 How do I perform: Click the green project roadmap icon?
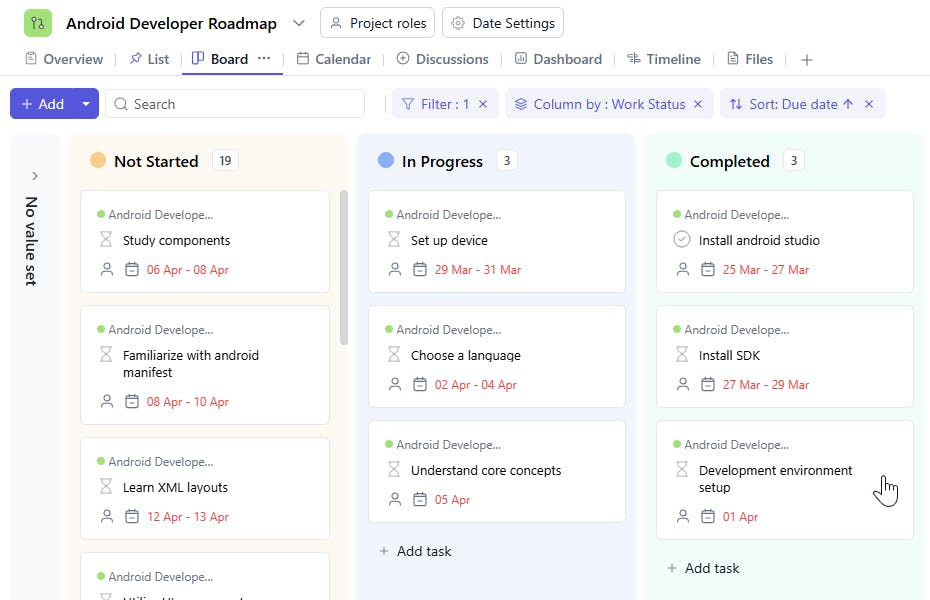[x=37, y=22]
